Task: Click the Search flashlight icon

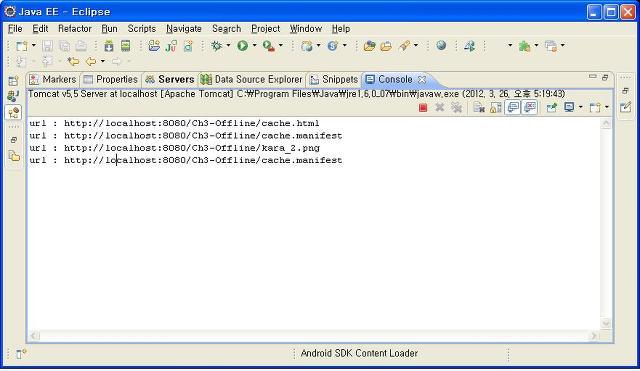Action: 404,46
